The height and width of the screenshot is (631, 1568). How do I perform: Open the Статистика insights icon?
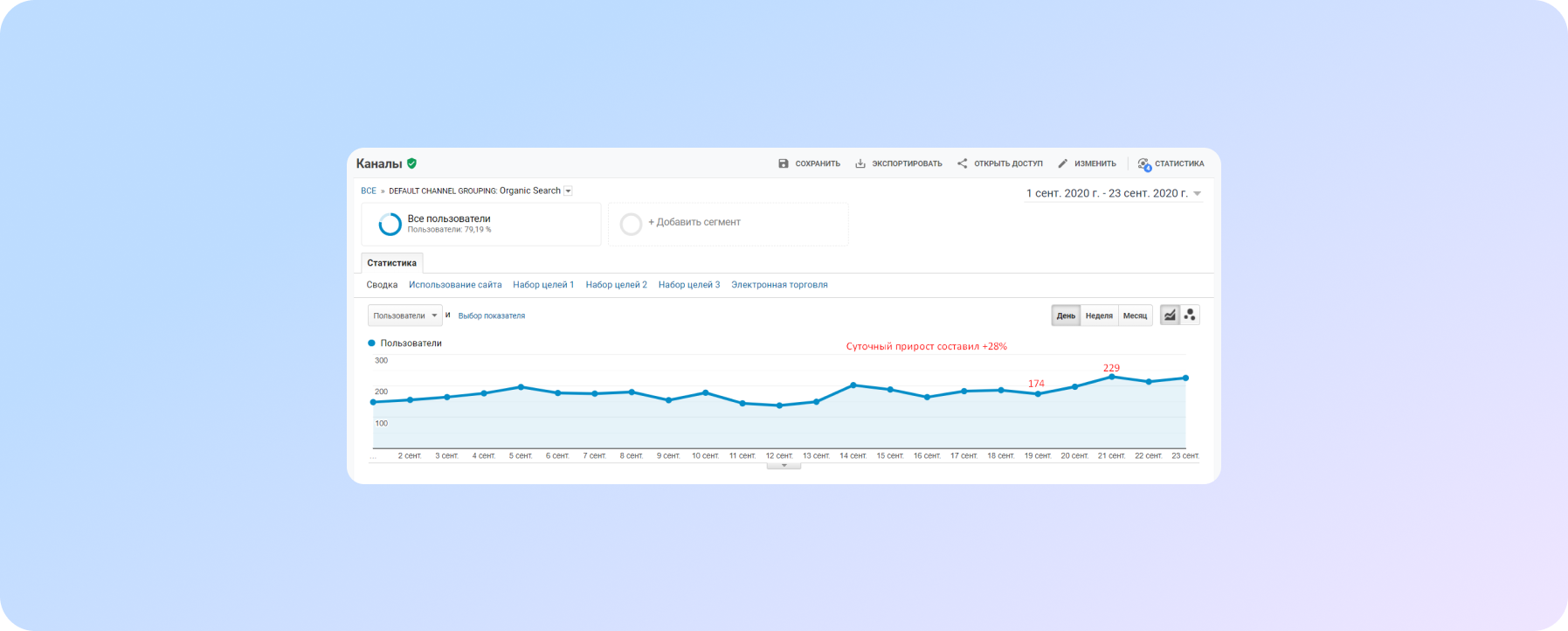[1144, 164]
